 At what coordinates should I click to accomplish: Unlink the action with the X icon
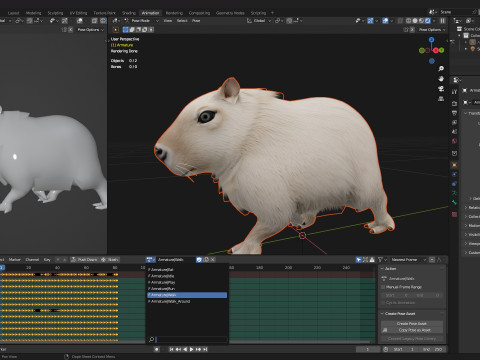213,260
